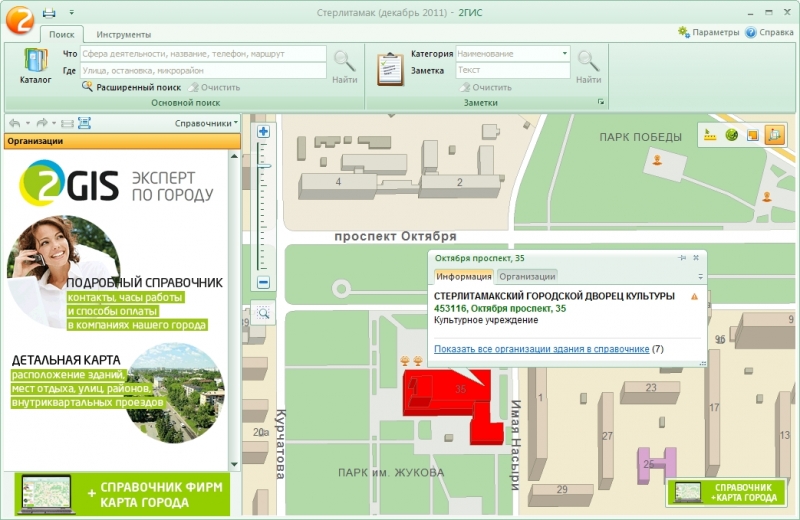Click the printer icon in title bar
This screenshot has width=800, height=520.
[49, 12]
